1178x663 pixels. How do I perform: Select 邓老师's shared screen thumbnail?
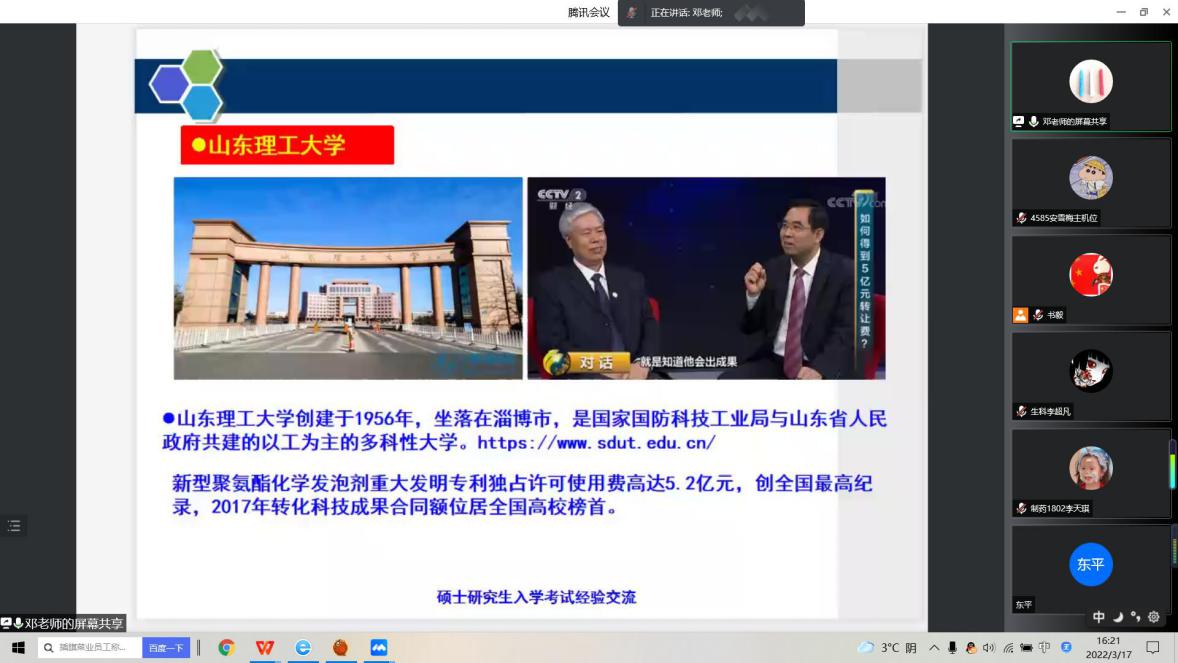pos(1090,86)
